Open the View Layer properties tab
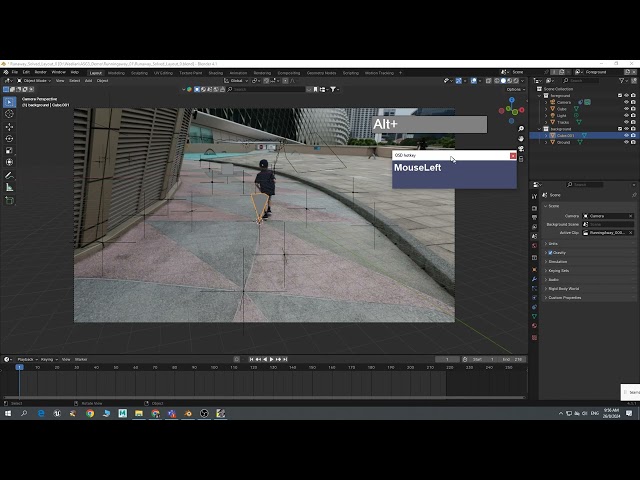 [x=534, y=227]
